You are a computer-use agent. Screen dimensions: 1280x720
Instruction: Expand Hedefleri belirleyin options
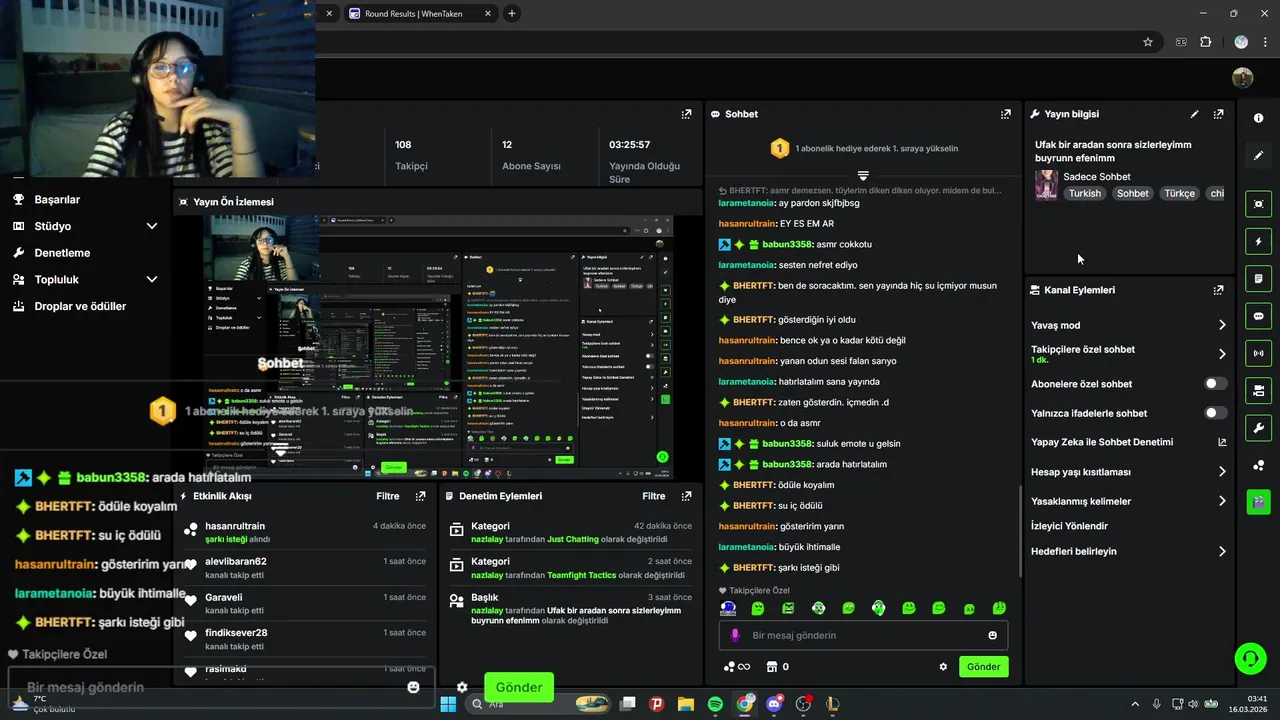1222,551
